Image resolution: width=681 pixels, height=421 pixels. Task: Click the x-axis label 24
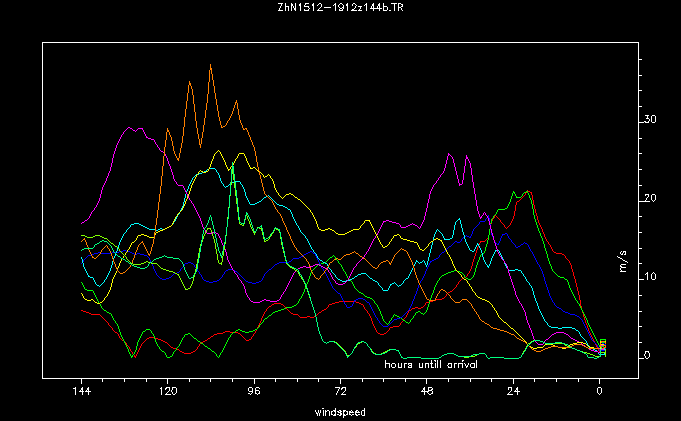coord(513,391)
